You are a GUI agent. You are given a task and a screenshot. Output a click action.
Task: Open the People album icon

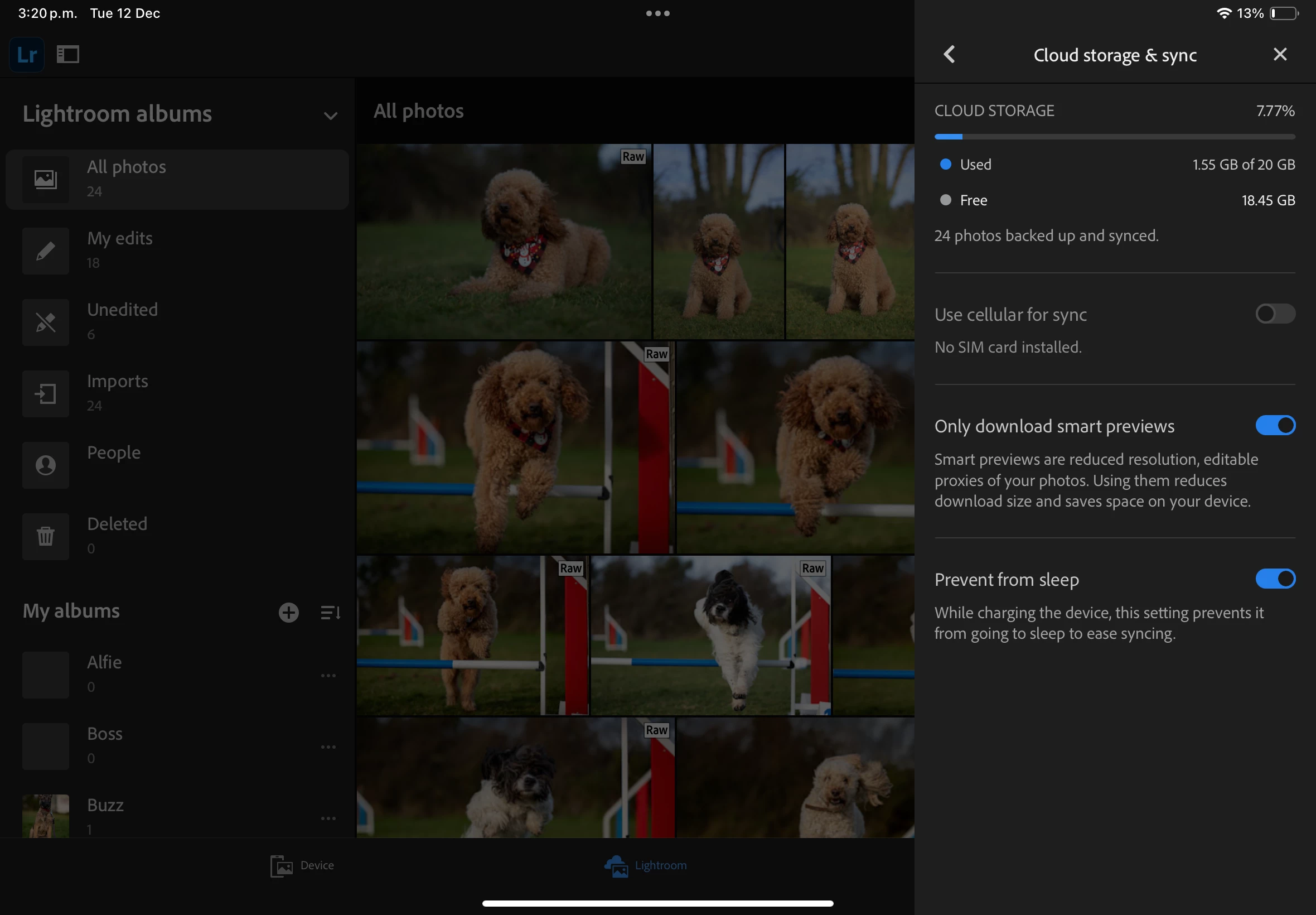(x=46, y=464)
